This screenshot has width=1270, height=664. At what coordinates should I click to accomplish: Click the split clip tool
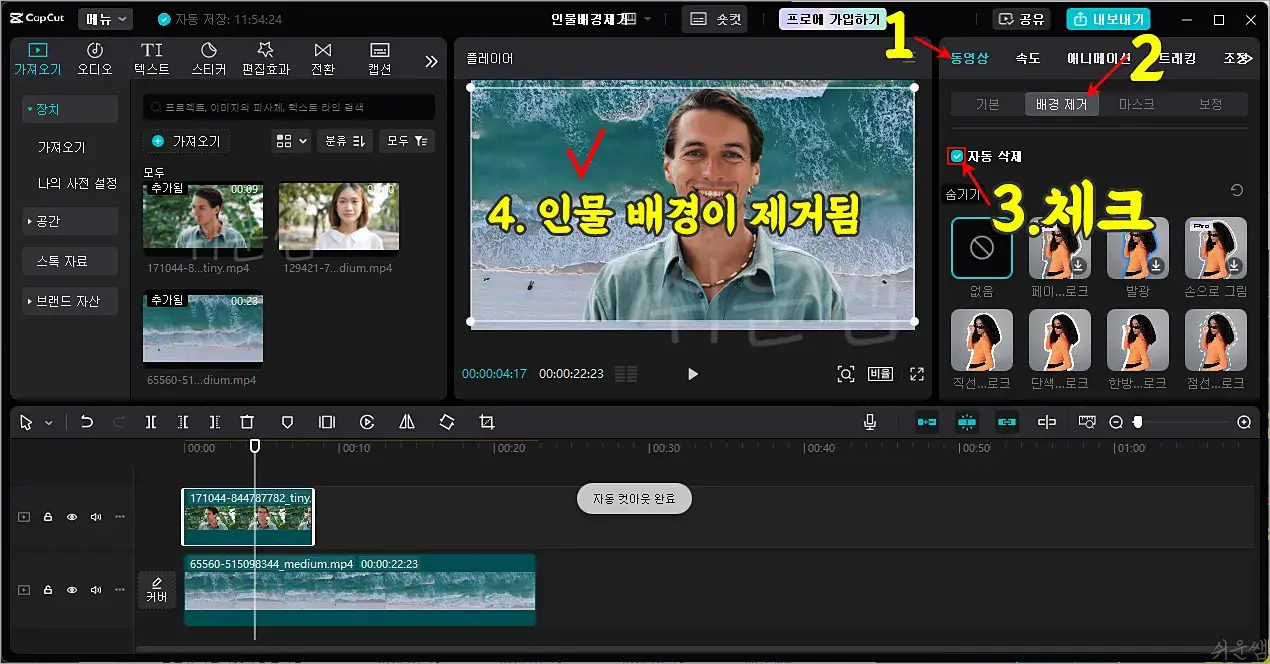point(150,423)
